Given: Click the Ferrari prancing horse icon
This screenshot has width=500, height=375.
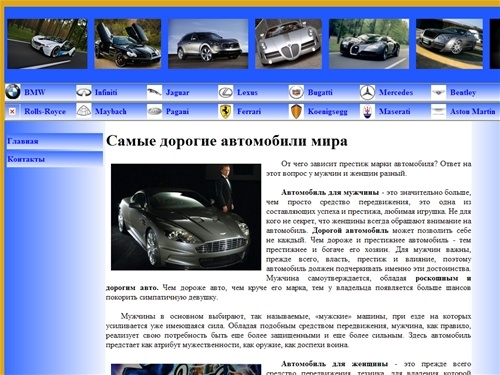Looking at the screenshot, I should tap(225, 111).
